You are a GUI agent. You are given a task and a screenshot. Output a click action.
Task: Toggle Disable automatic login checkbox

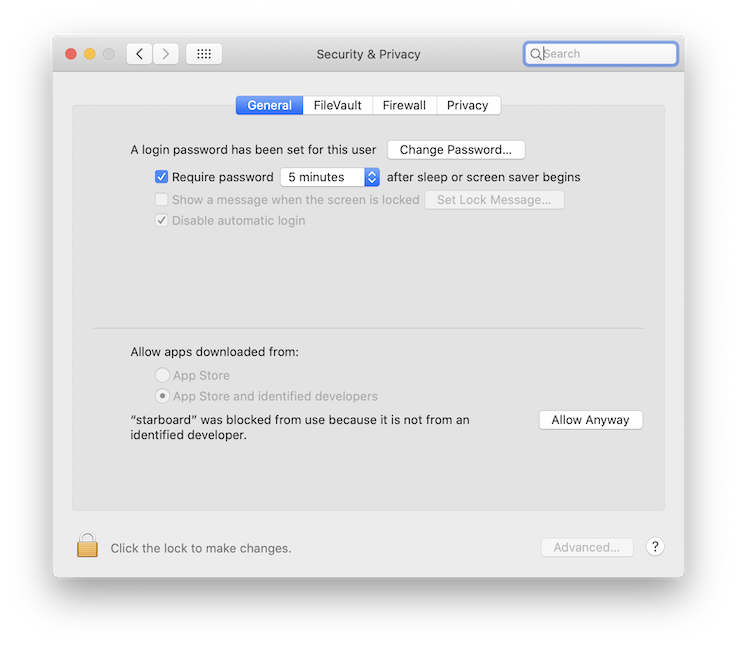point(161,220)
